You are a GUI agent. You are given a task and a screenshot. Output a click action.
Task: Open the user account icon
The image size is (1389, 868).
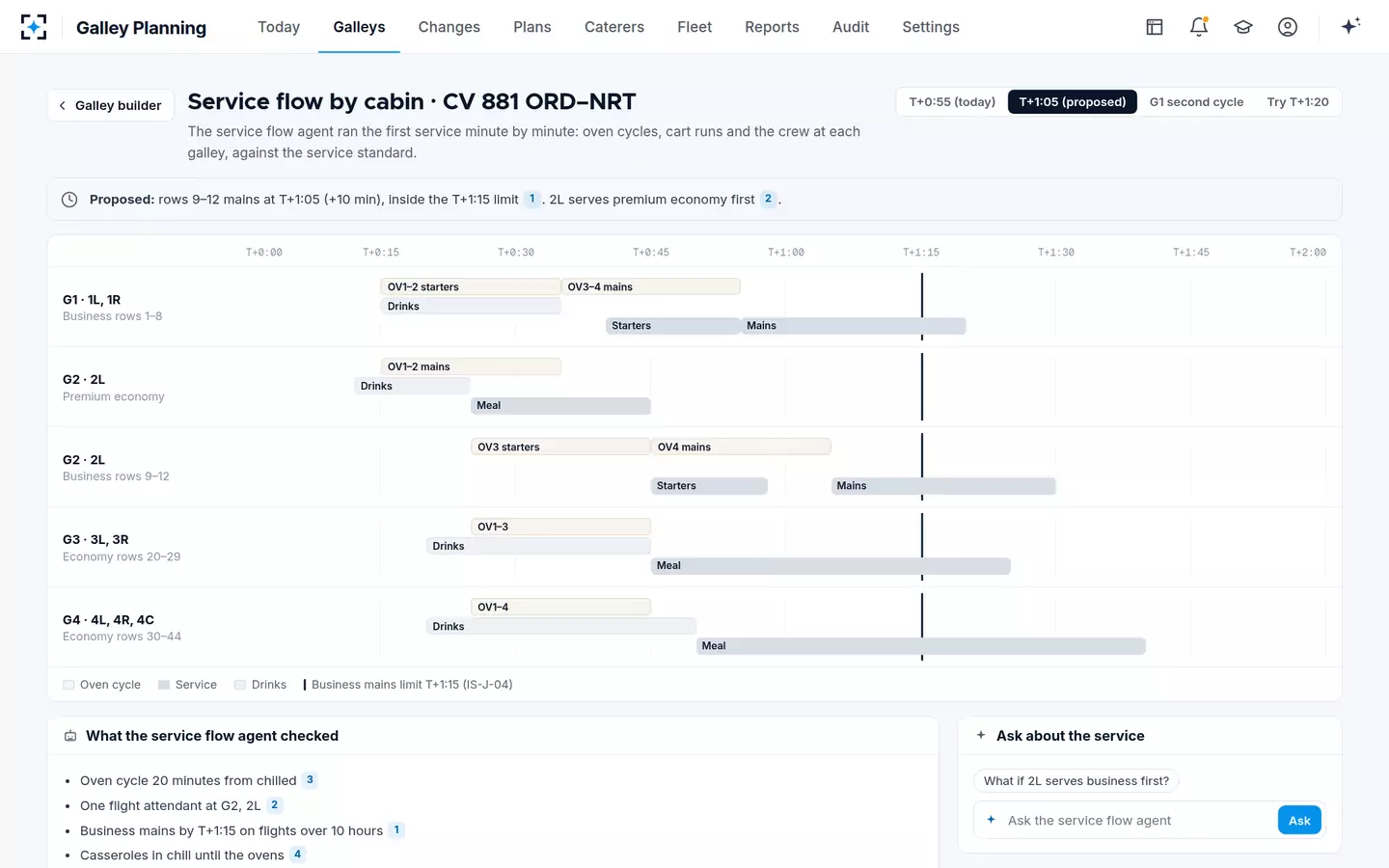click(1288, 27)
